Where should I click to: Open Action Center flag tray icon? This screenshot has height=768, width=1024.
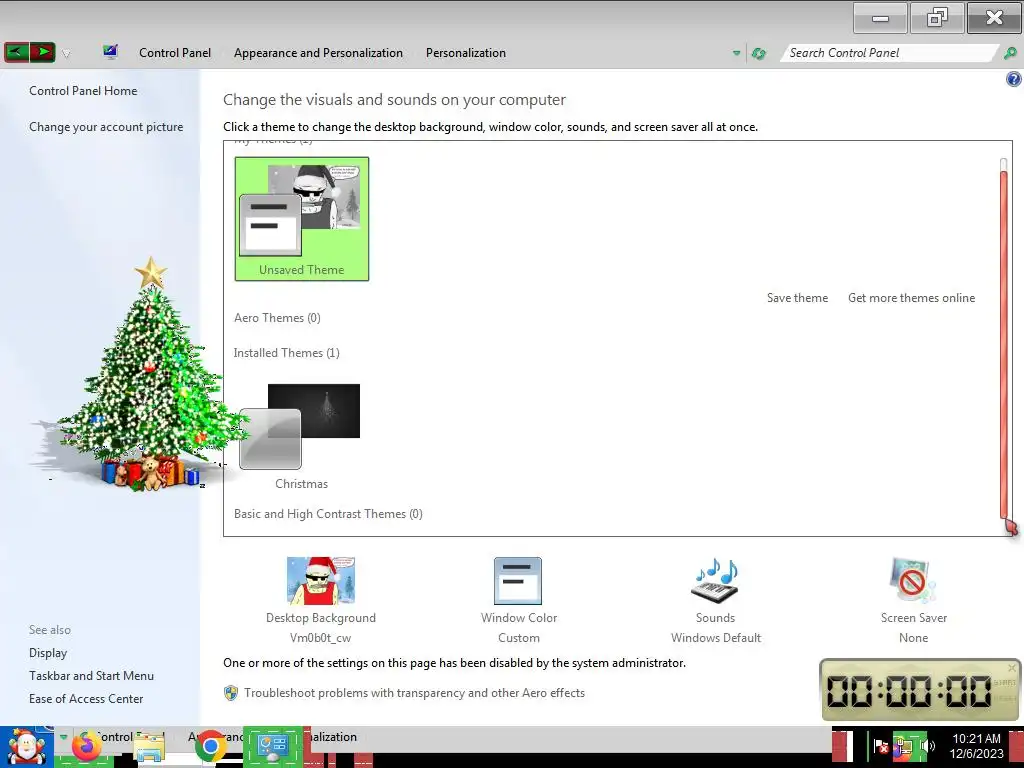coord(881,746)
